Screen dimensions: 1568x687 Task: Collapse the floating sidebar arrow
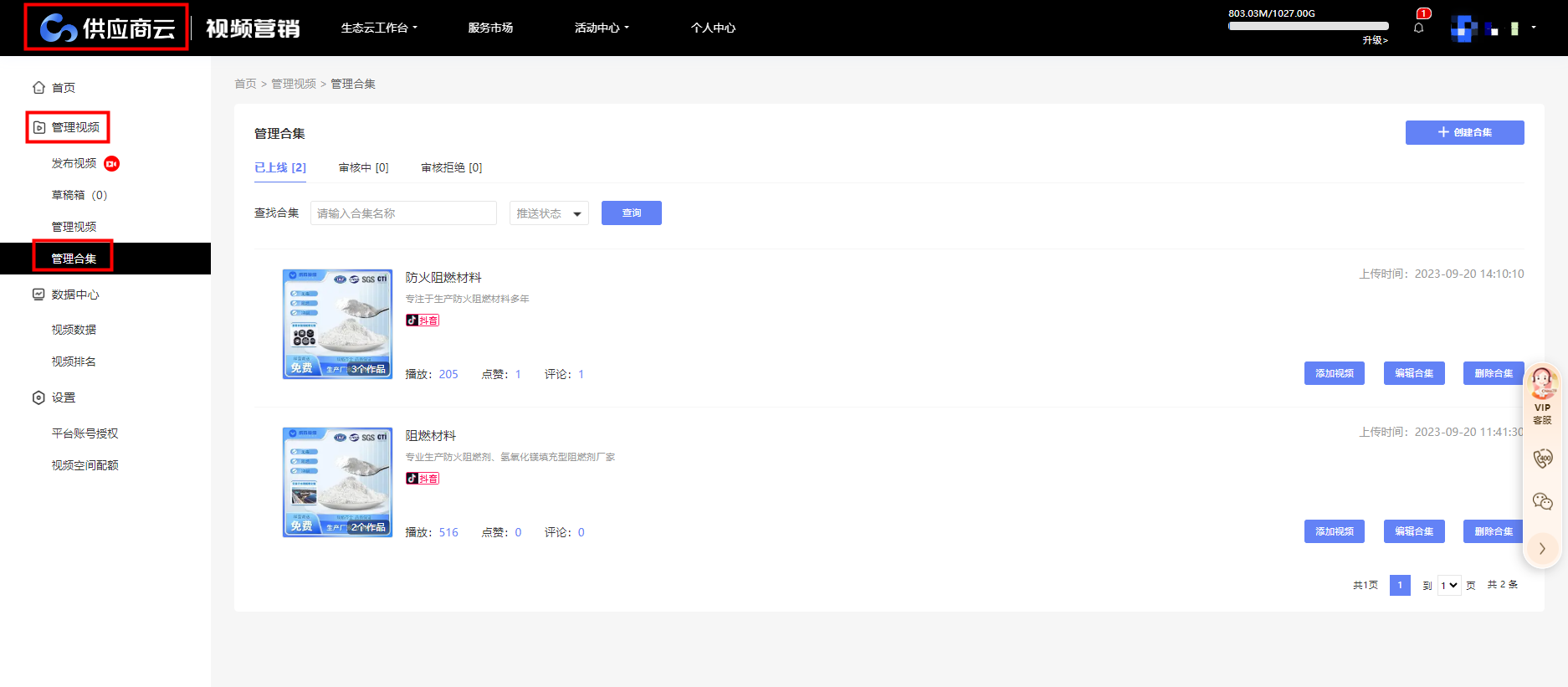point(1542,549)
